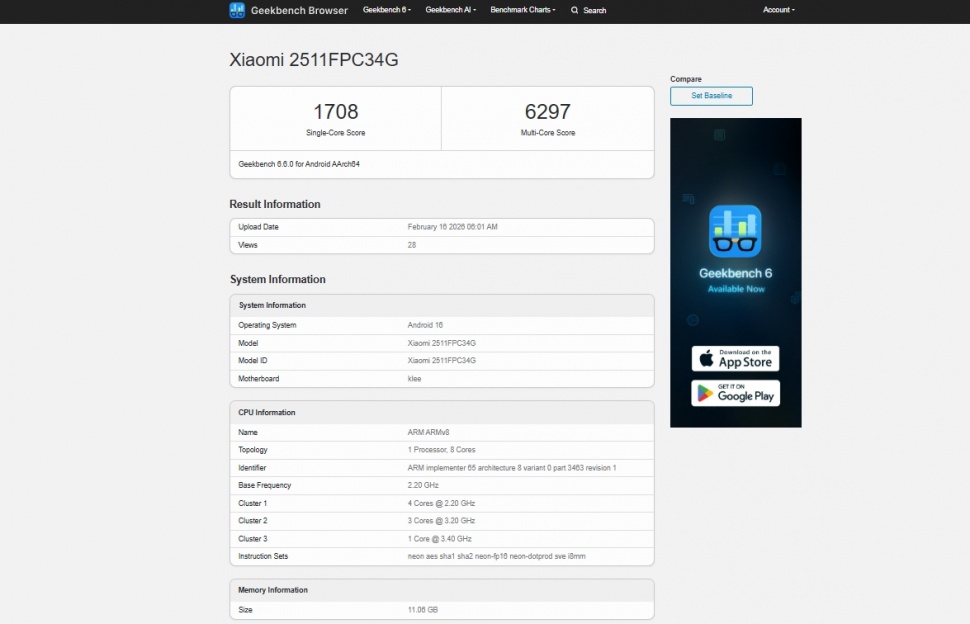Click the Geekbench 6 app icon in the advertisement

pyautogui.click(x=735, y=231)
